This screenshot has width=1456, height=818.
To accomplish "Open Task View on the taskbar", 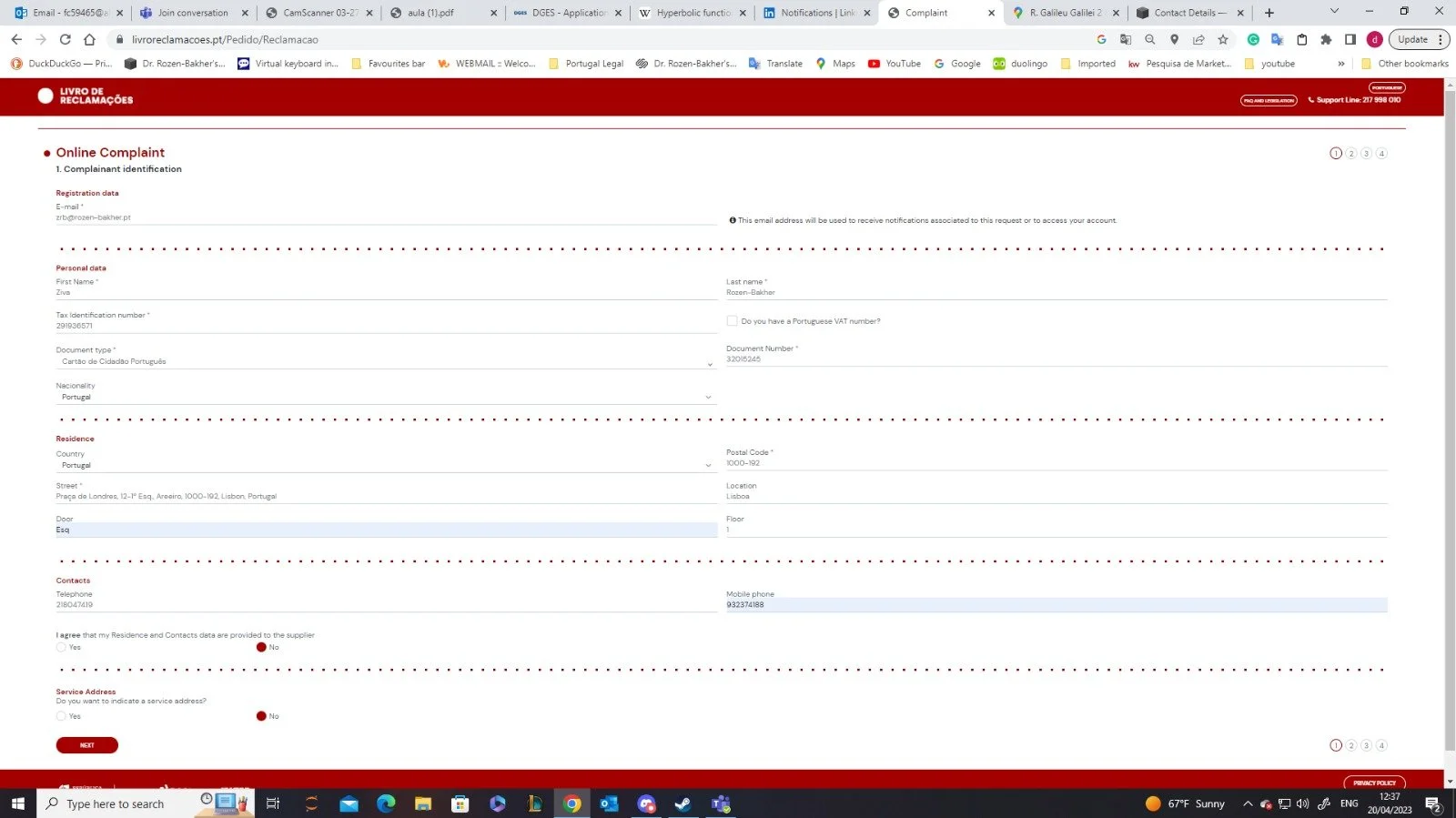I will 272,803.
